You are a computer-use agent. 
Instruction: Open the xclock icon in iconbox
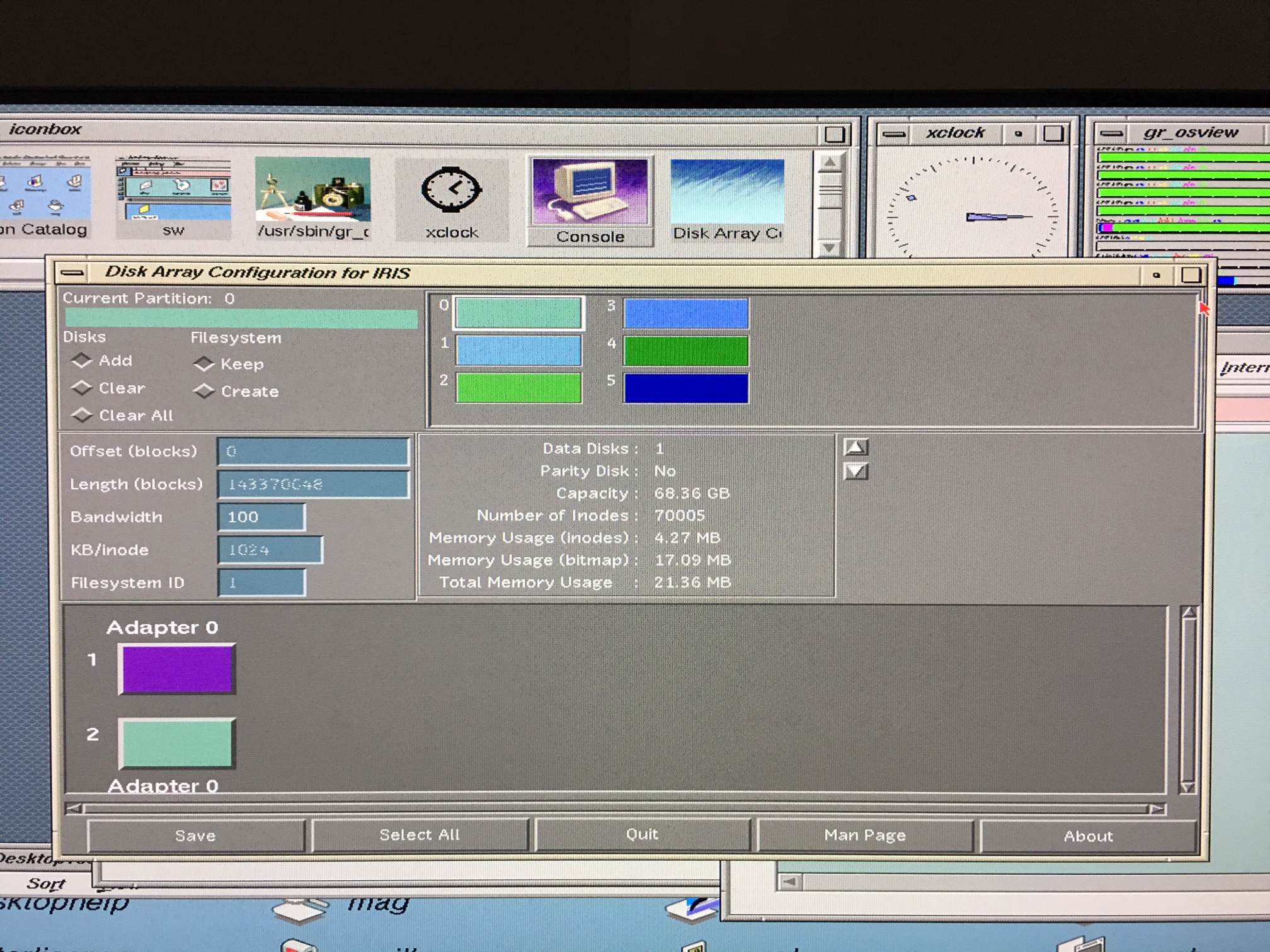coord(451,200)
